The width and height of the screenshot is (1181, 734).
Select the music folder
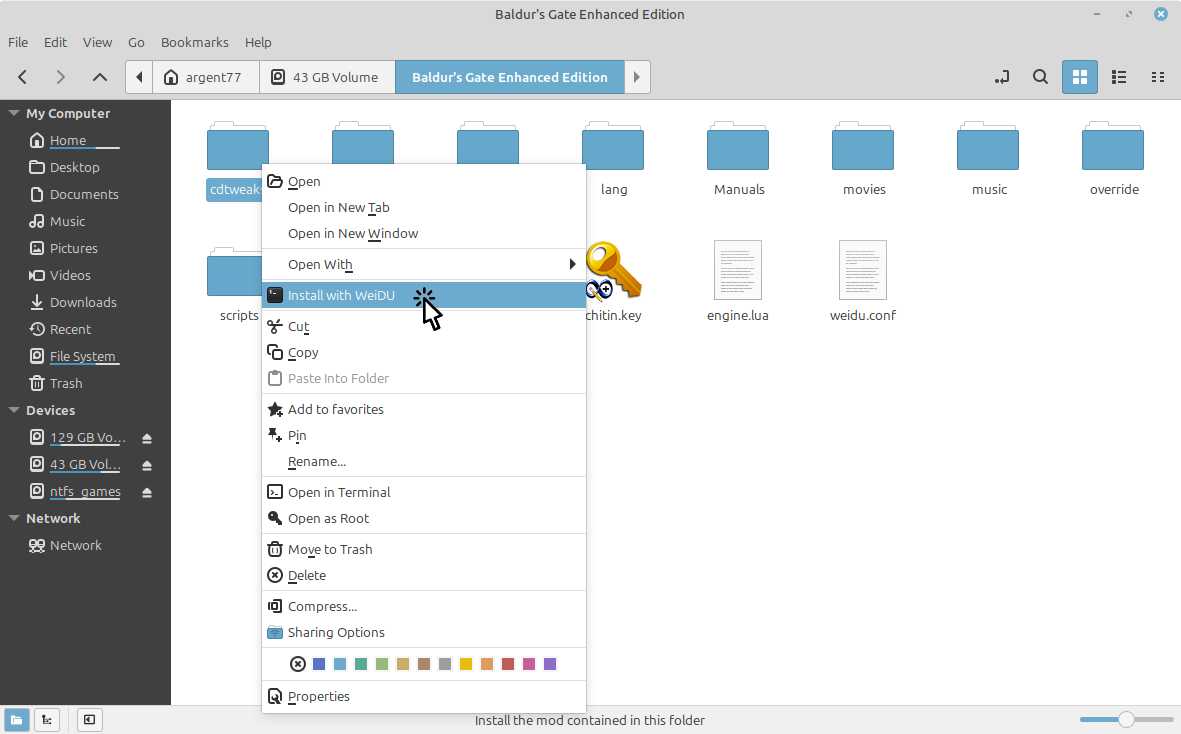click(x=988, y=158)
